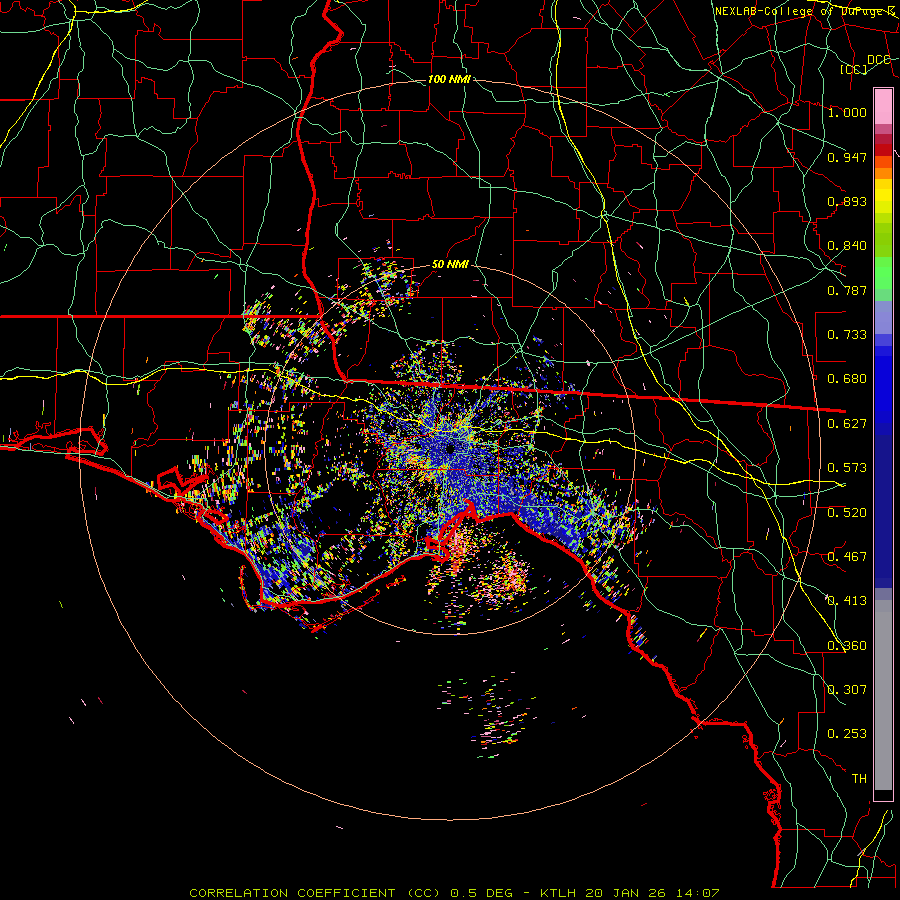
Task: Click the 100 NMI range ring label
Action: [449, 79]
